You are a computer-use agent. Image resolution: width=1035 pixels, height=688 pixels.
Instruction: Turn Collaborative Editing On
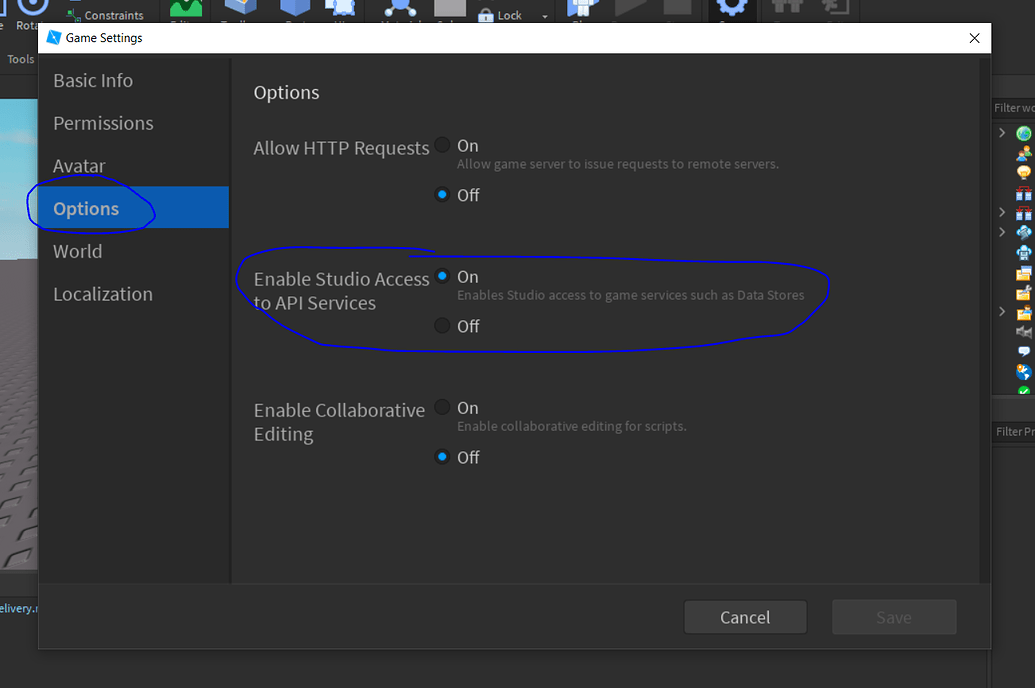coord(442,407)
